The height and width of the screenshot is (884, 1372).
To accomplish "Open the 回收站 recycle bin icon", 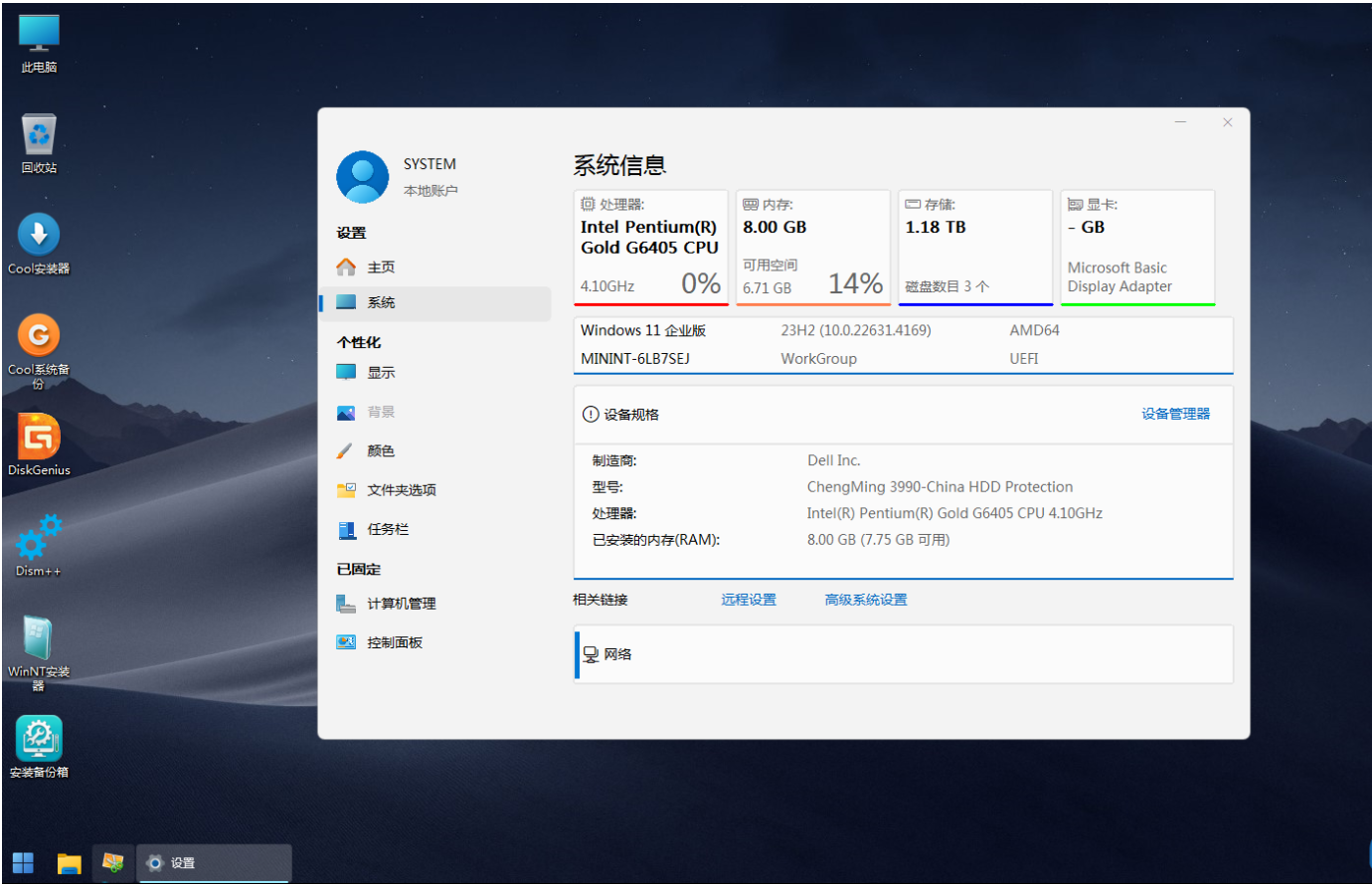I will click(x=39, y=144).
